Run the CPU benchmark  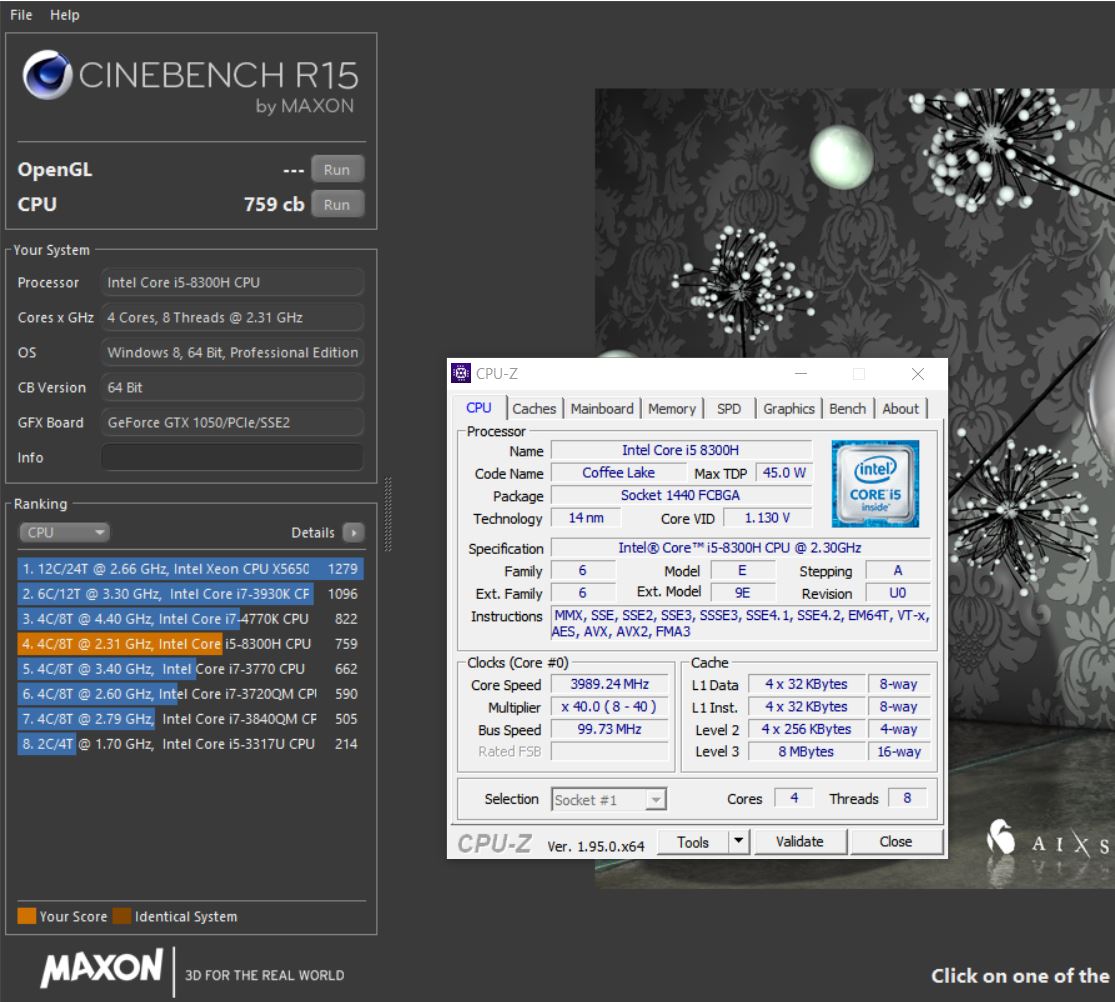[x=337, y=205]
